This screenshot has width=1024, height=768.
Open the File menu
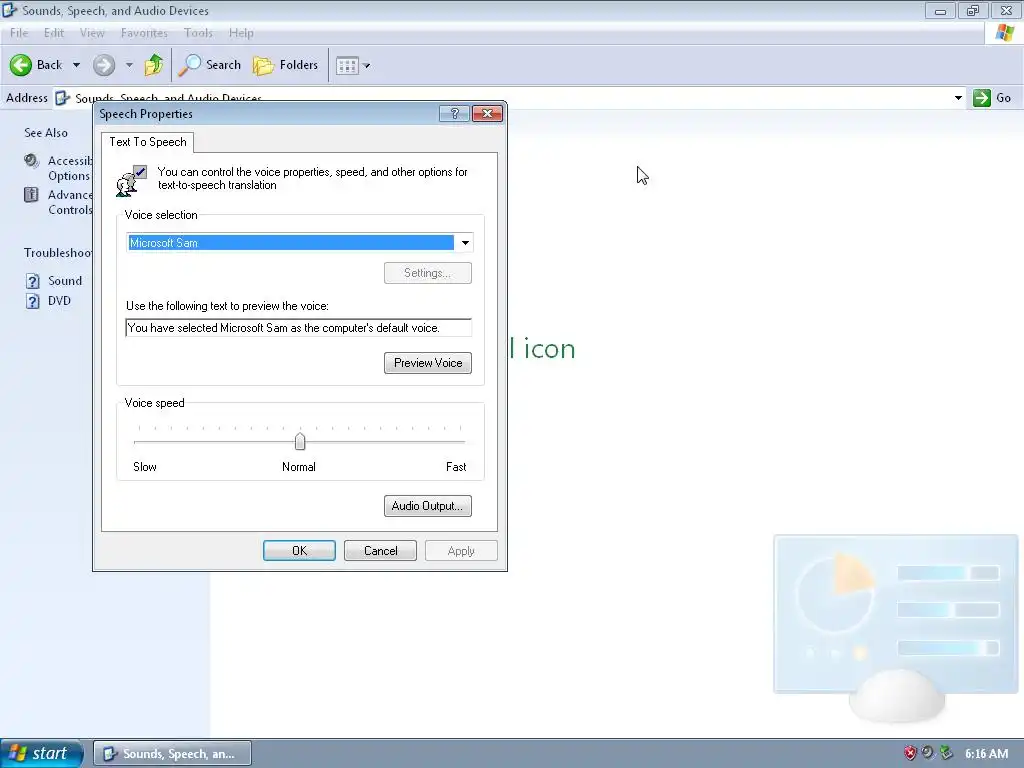tap(19, 33)
